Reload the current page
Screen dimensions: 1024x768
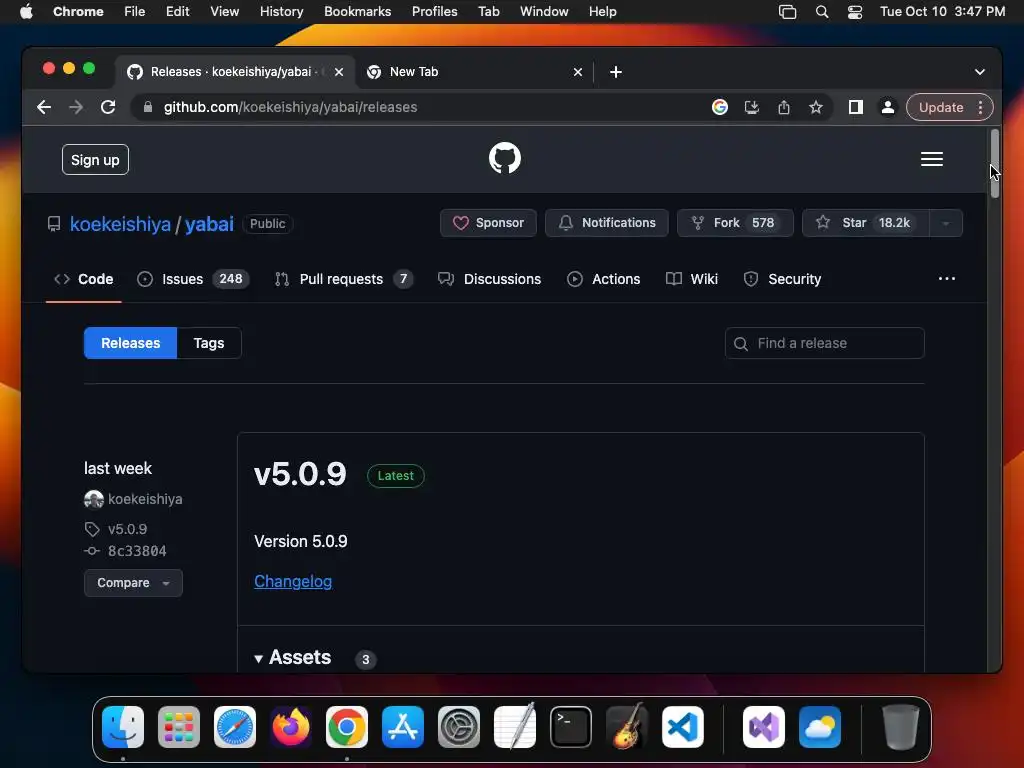point(108,107)
